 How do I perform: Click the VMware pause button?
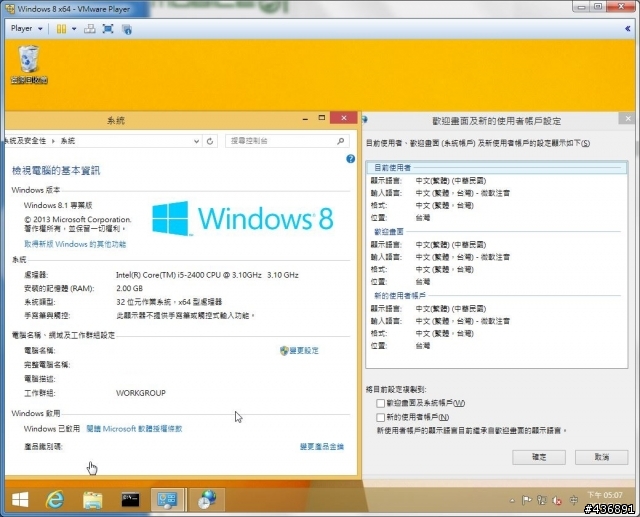(61, 29)
